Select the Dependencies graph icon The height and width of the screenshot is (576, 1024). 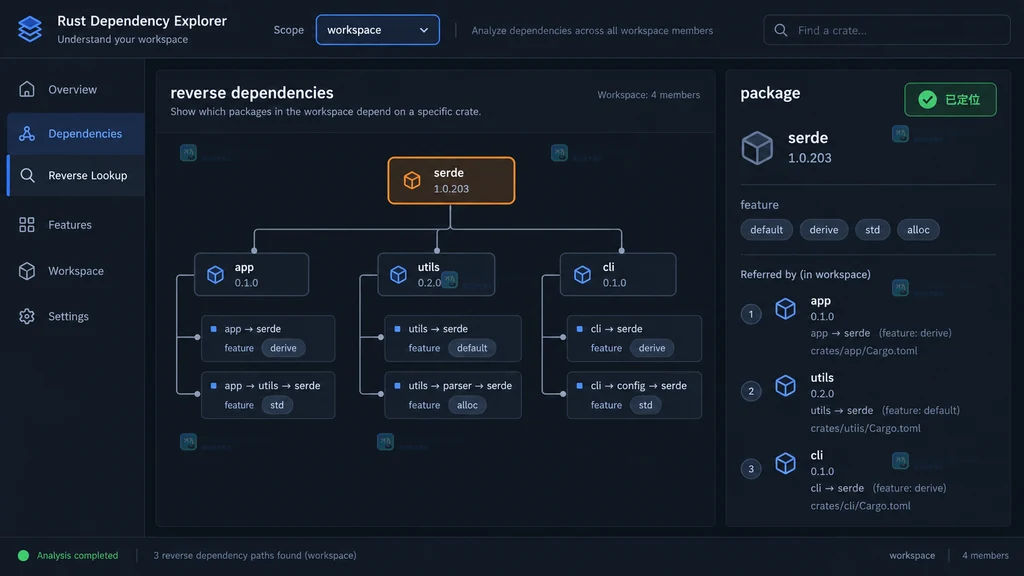pos(27,133)
